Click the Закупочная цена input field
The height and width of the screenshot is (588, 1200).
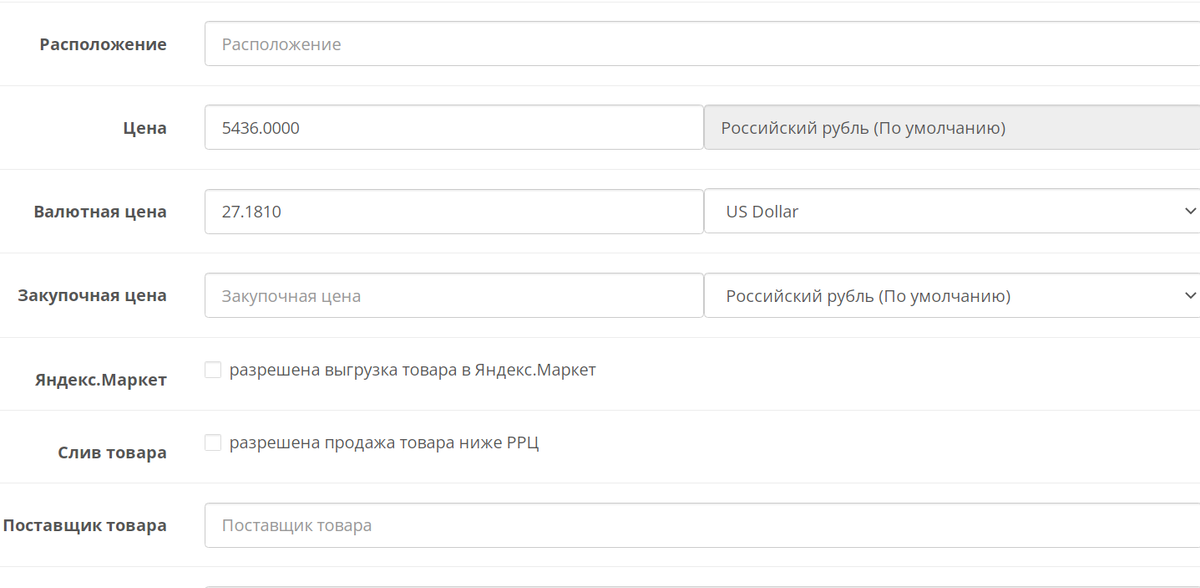pyautogui.click(x=454, y=296)
